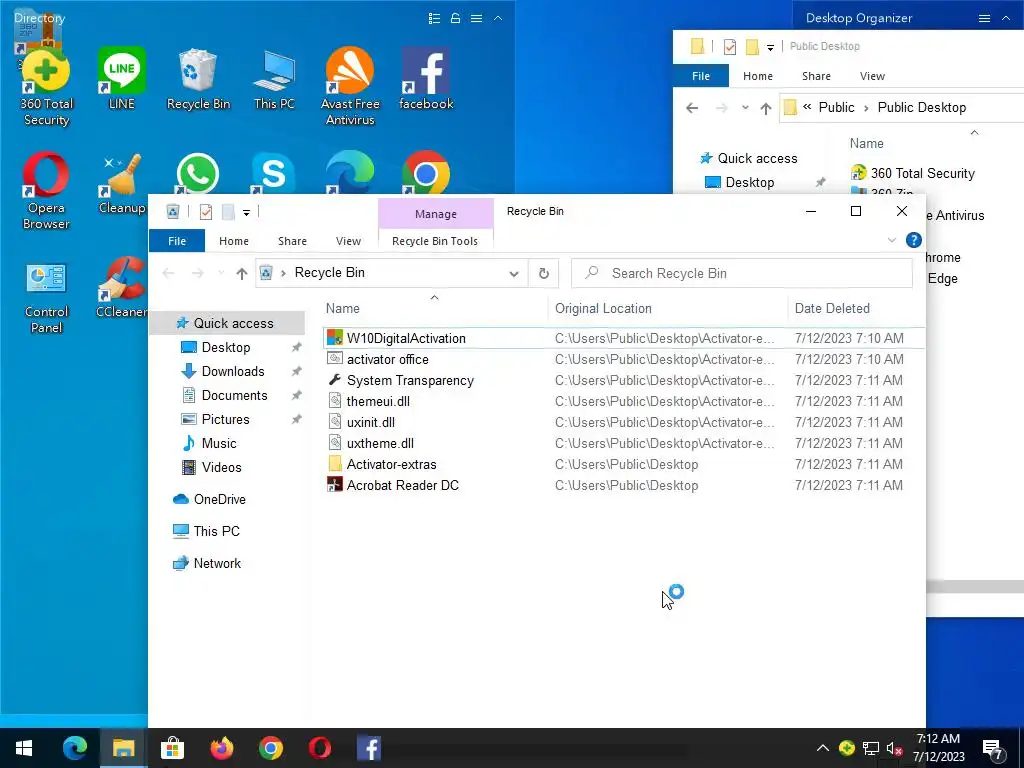The image size is (1024, 768).
Task: Collapse the Directory fence panel
Action: (x=498, y=18)
